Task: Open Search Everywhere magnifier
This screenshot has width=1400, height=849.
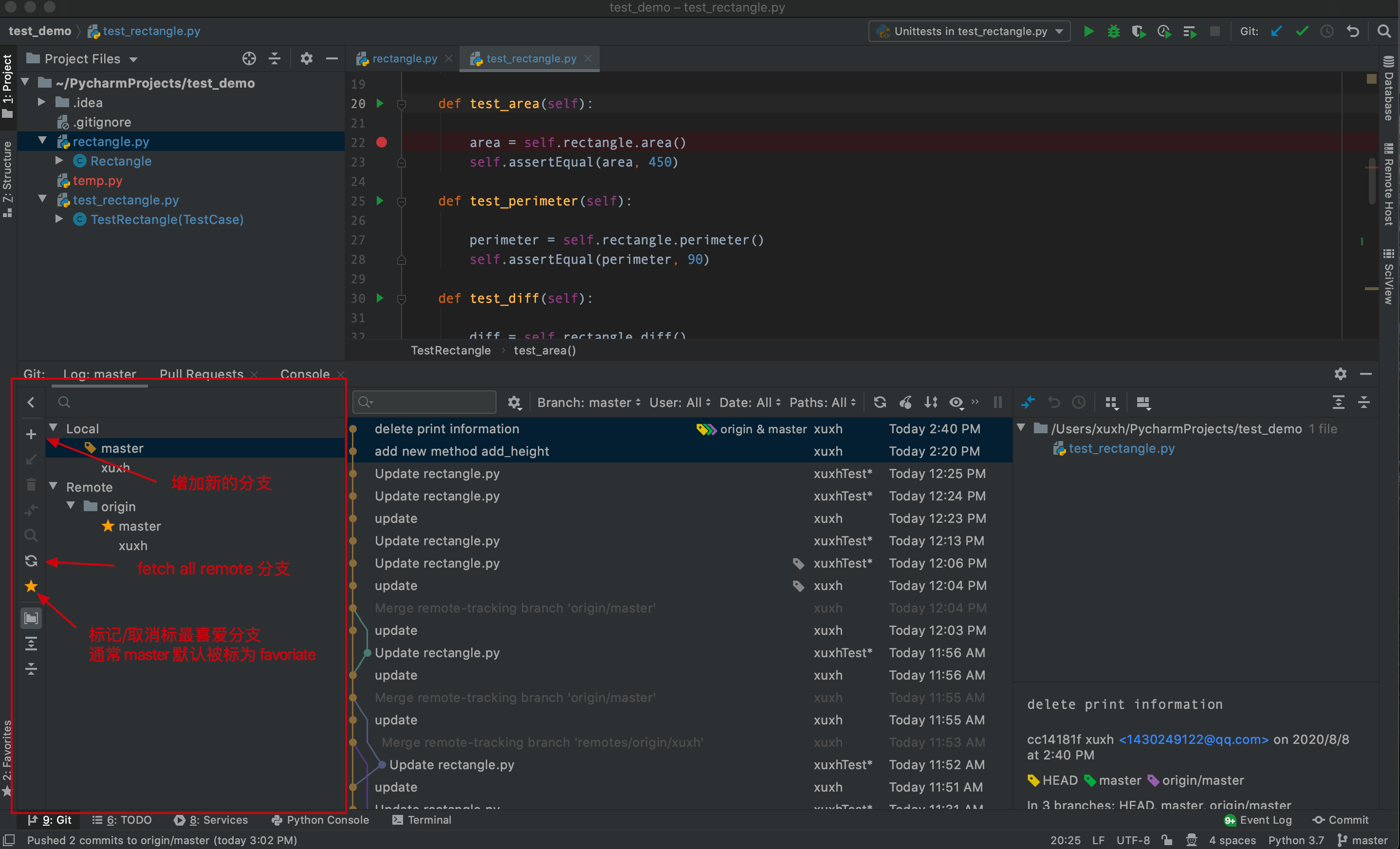Action: 1384,31
